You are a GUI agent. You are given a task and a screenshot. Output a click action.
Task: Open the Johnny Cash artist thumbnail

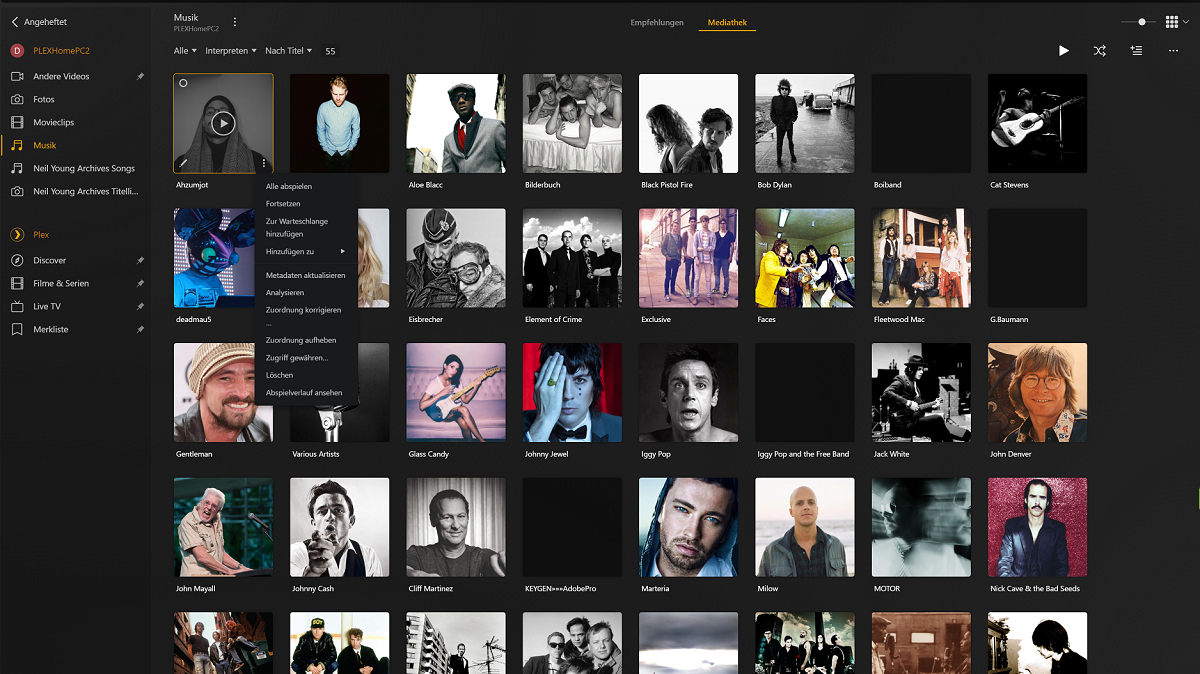pyautogui.click(x=340, y=527)
